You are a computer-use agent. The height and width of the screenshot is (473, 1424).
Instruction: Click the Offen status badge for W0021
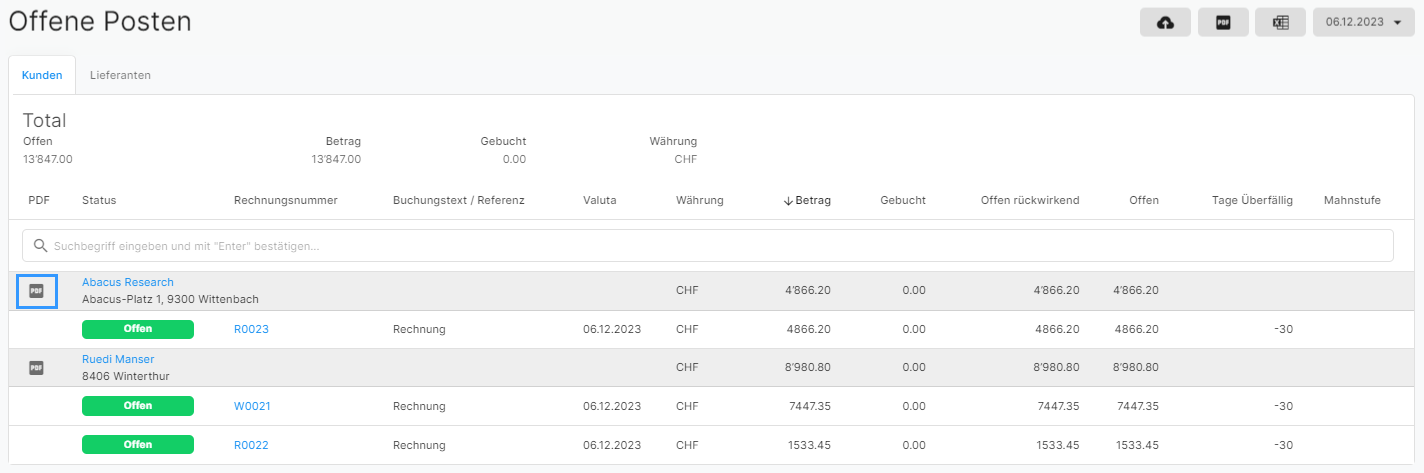tap(138, 406)
